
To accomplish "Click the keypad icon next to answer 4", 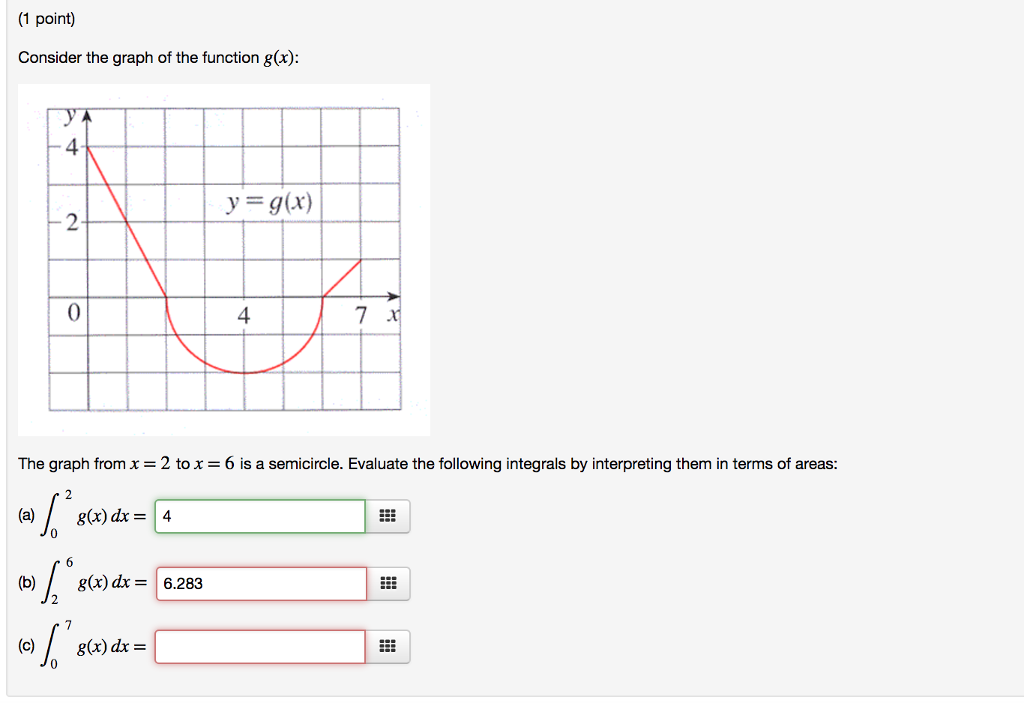I will 389,516.
